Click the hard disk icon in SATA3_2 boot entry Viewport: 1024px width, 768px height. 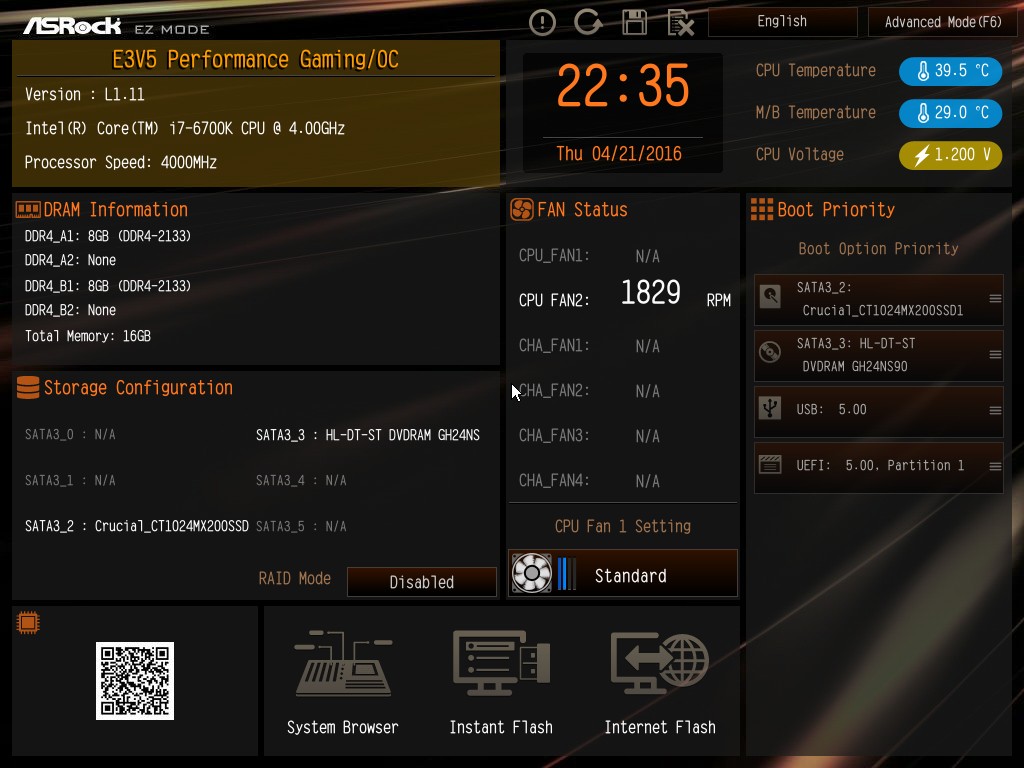pyautogui.click(x=771, y=296)
